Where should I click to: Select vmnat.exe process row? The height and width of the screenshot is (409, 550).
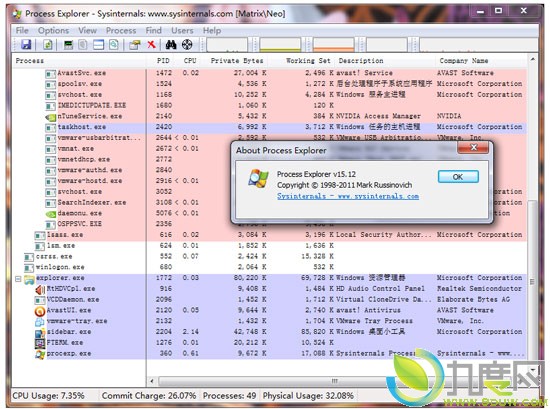coord(121,148)
